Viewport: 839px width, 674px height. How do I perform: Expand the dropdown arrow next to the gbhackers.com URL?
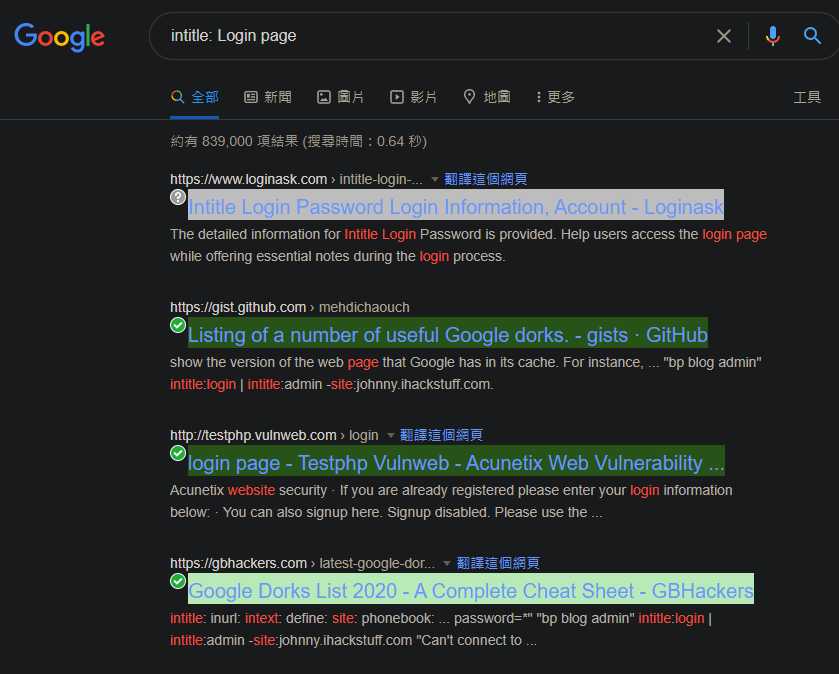(447, 563)
